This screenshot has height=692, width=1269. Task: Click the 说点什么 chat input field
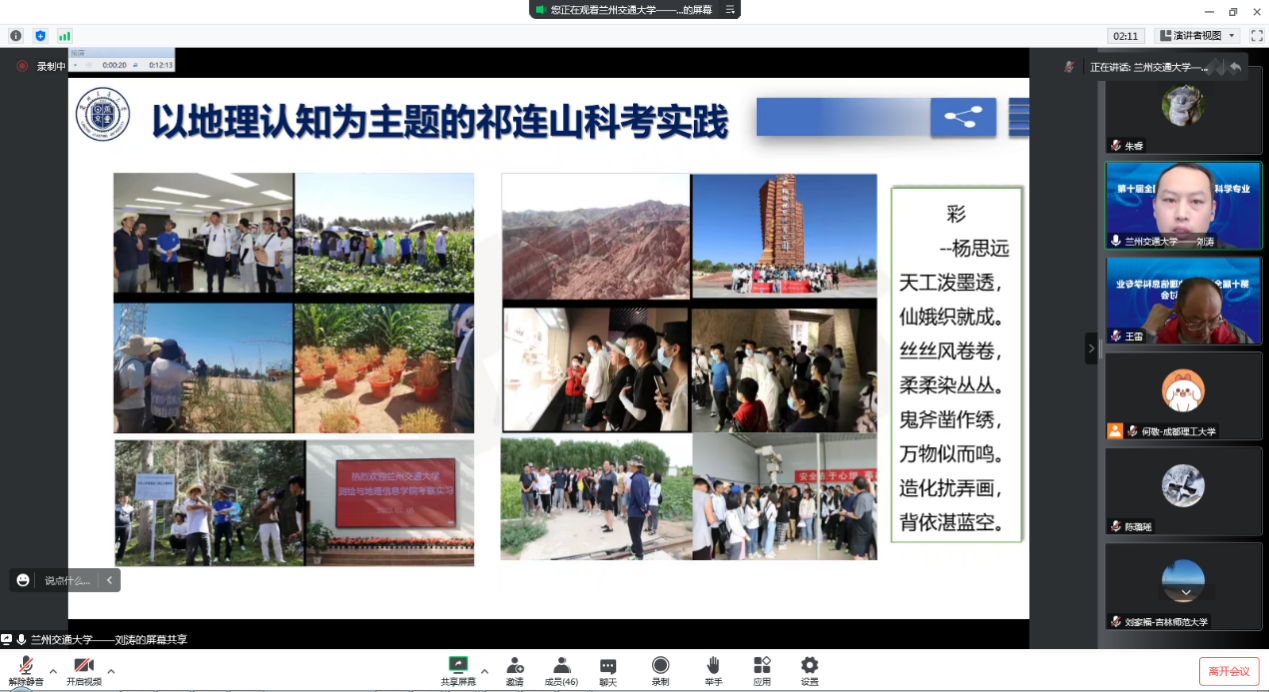[67, 580]
